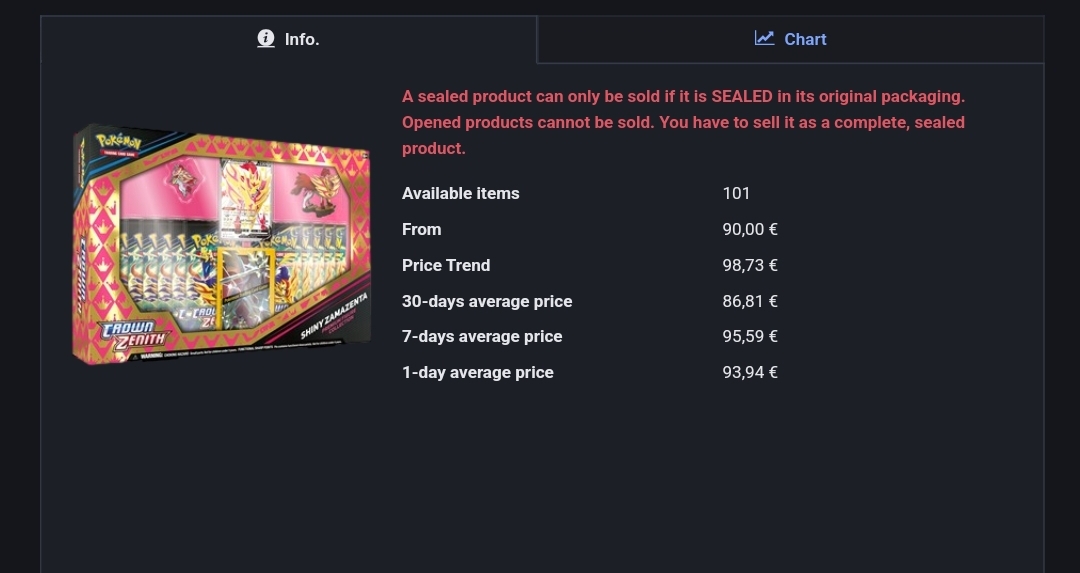This screenshot has height=573, width=1080.
Task: Click the Price Trend label
Action: pos(446,265)
